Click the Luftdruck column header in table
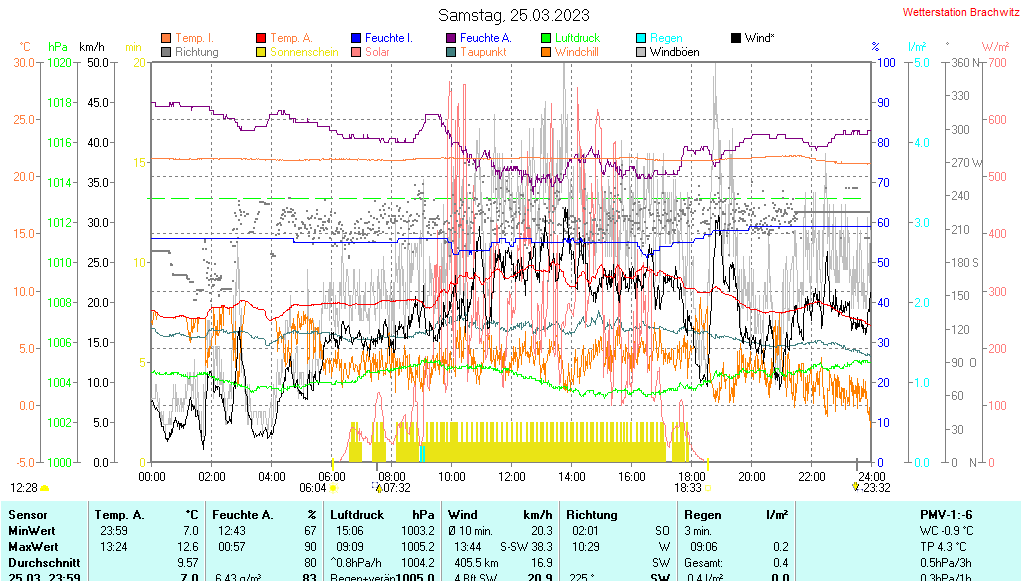1021x581 pixels. click(x=357, y=514)
